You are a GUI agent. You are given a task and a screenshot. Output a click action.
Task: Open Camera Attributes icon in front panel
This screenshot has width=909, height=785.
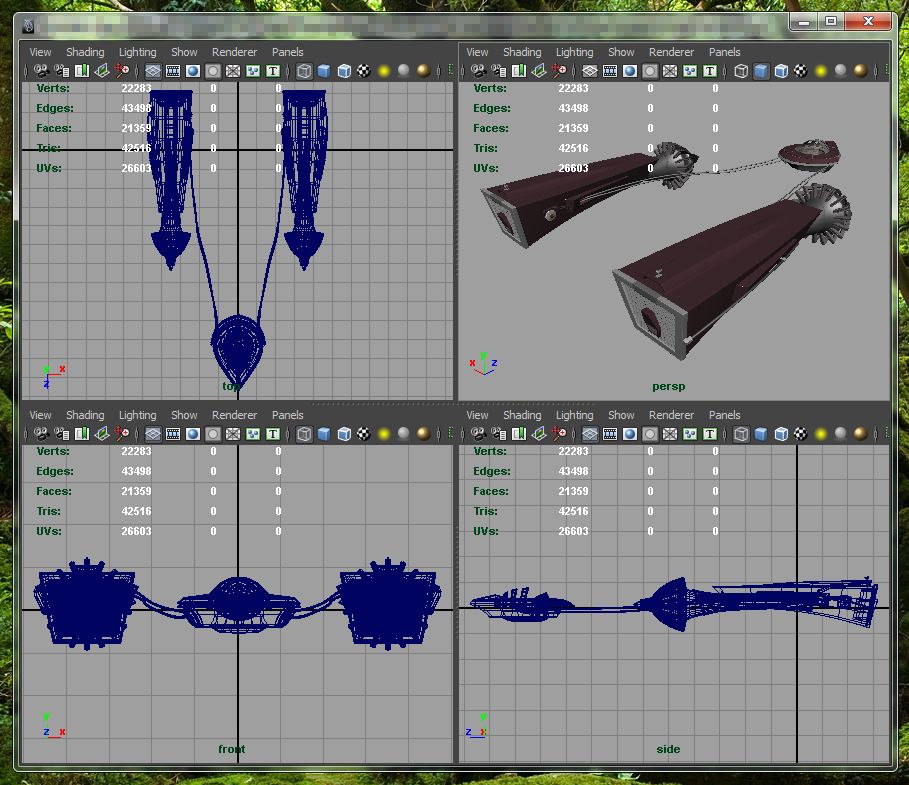click(61, 434)
